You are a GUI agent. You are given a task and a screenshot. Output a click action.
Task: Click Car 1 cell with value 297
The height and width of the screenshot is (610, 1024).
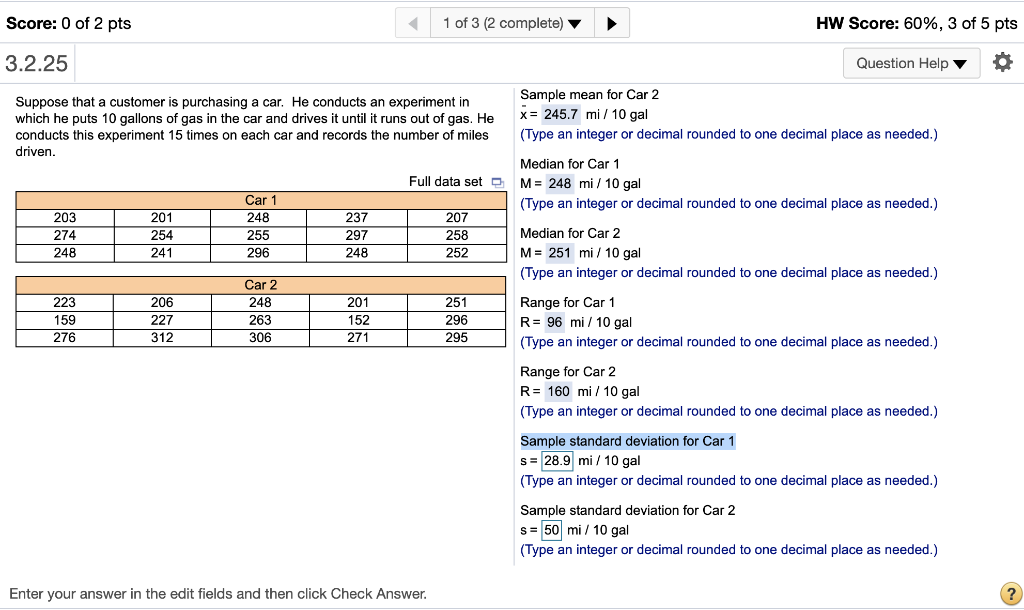pyautogui.click(x=357, y=235)
